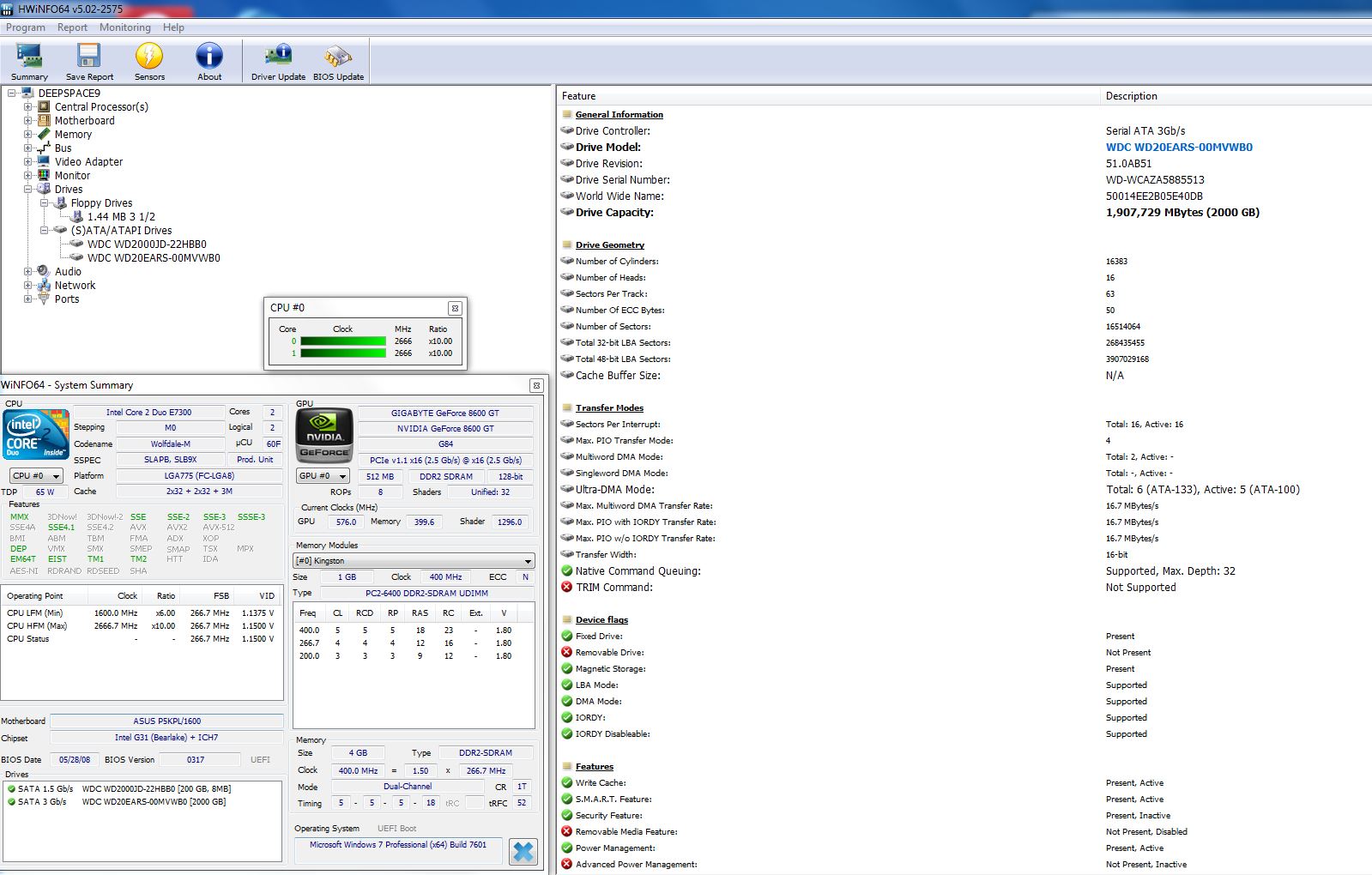
Task: Click Core 0 clock bar
Action: (x=343, y=341)
